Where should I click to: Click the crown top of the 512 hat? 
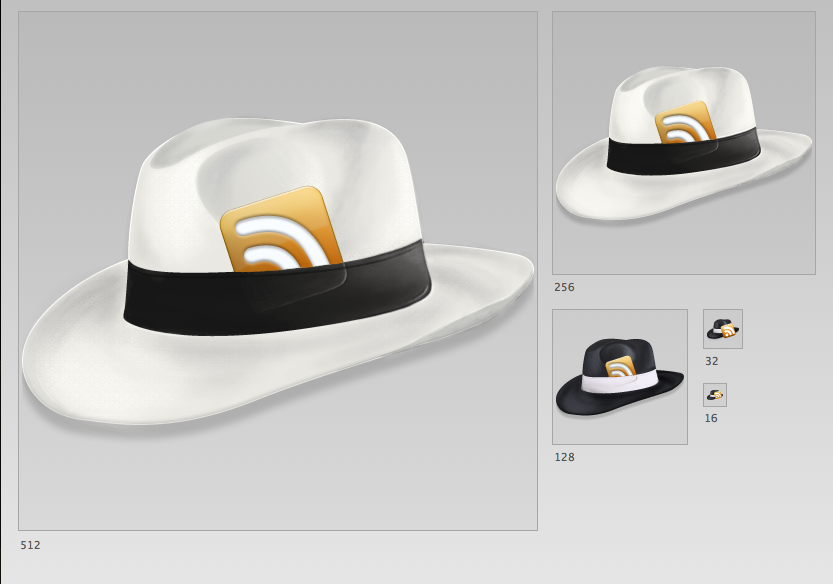click(x=270, y=150)
